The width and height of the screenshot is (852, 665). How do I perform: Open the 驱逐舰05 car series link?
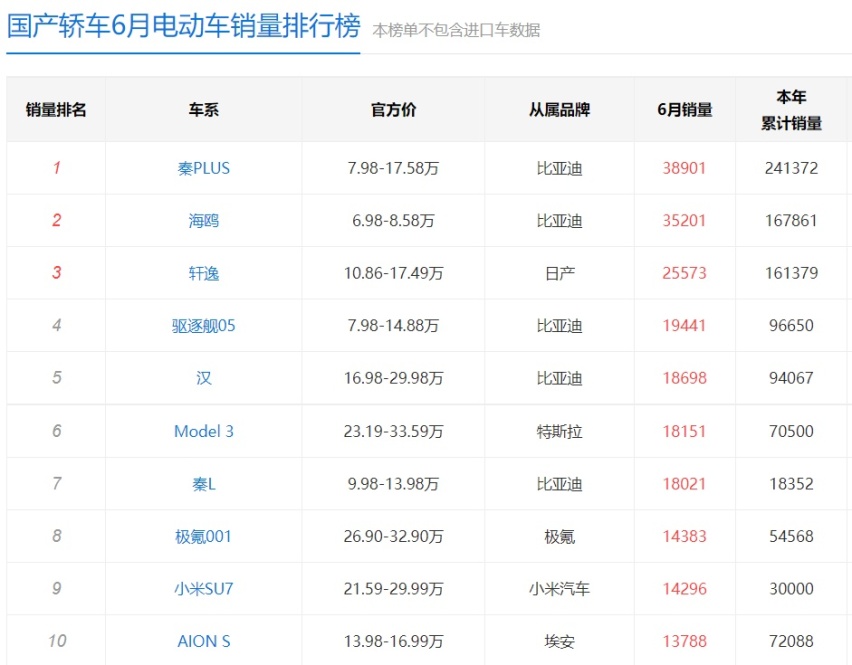204,325
